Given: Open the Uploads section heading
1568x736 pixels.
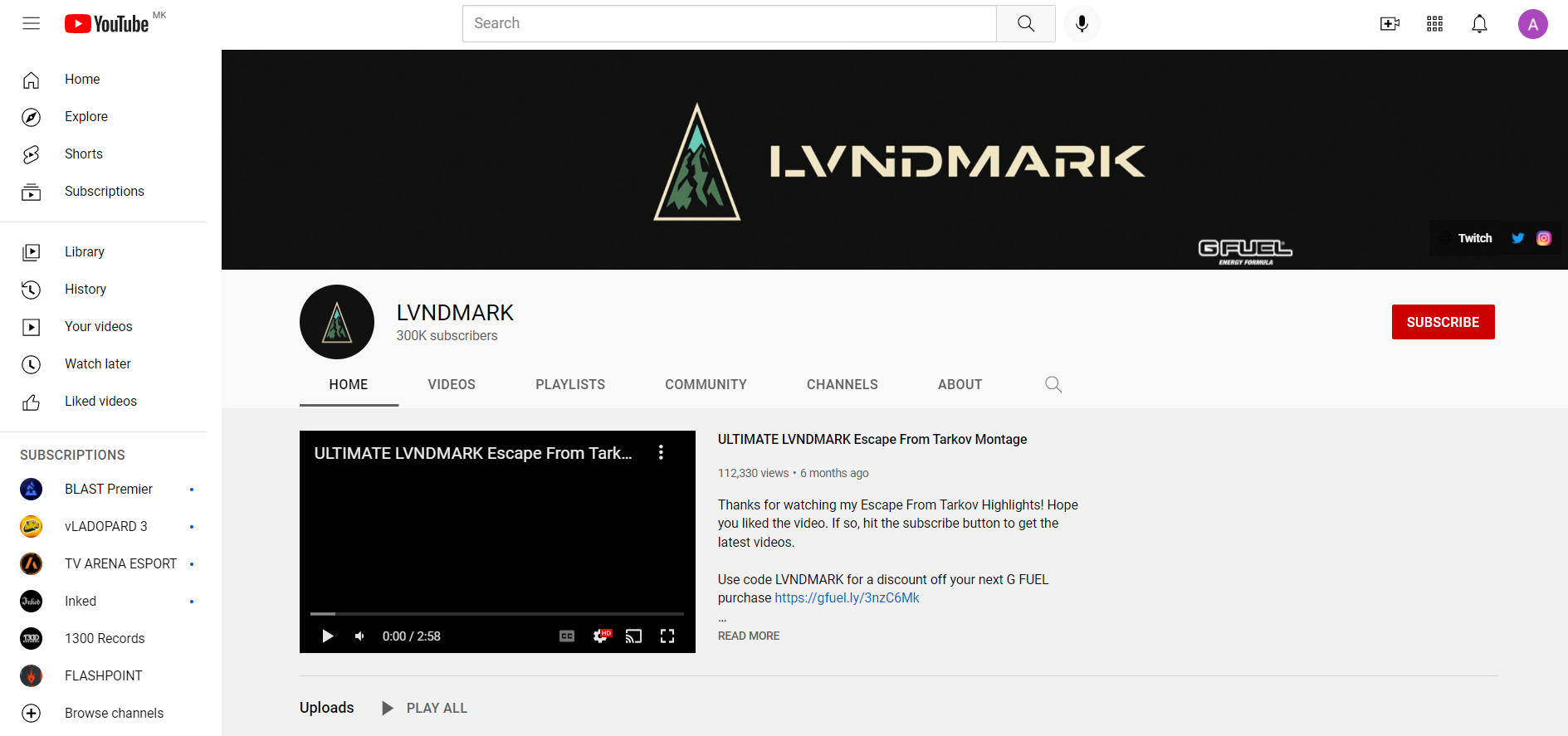Looking at the screenshot, I should [x=327, y=708].
